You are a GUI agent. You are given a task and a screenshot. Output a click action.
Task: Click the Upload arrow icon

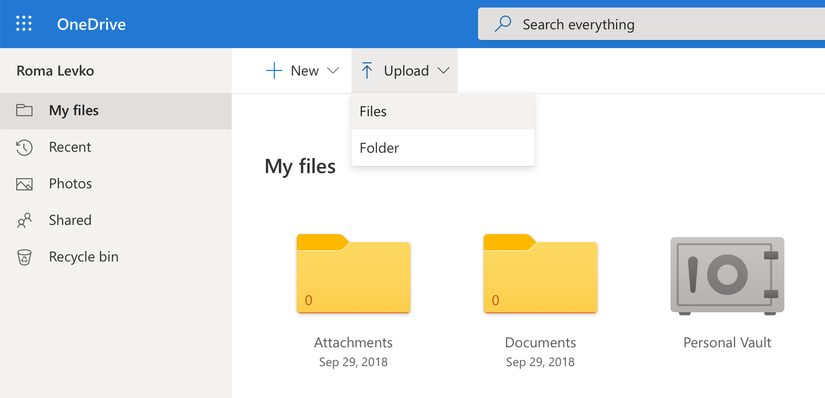pos(367,71)
